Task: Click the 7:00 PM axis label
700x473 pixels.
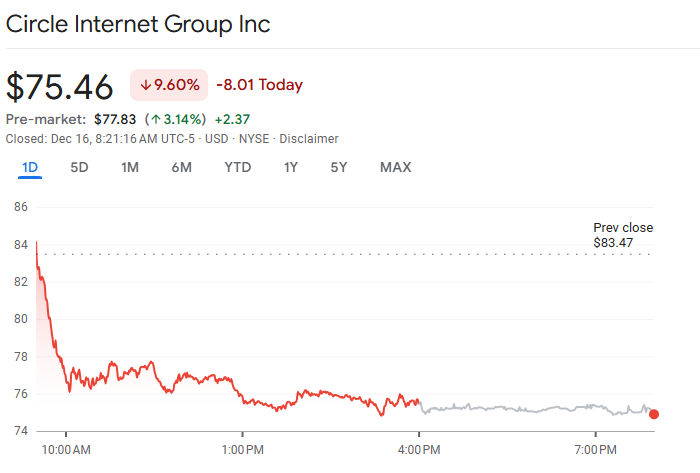Action: 595,448
